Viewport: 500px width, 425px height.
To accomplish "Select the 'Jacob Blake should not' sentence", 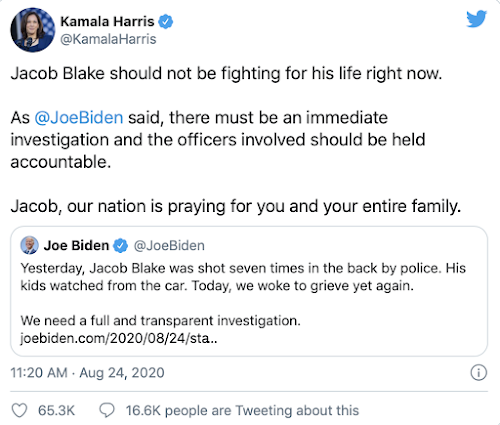I will point(226,73).
